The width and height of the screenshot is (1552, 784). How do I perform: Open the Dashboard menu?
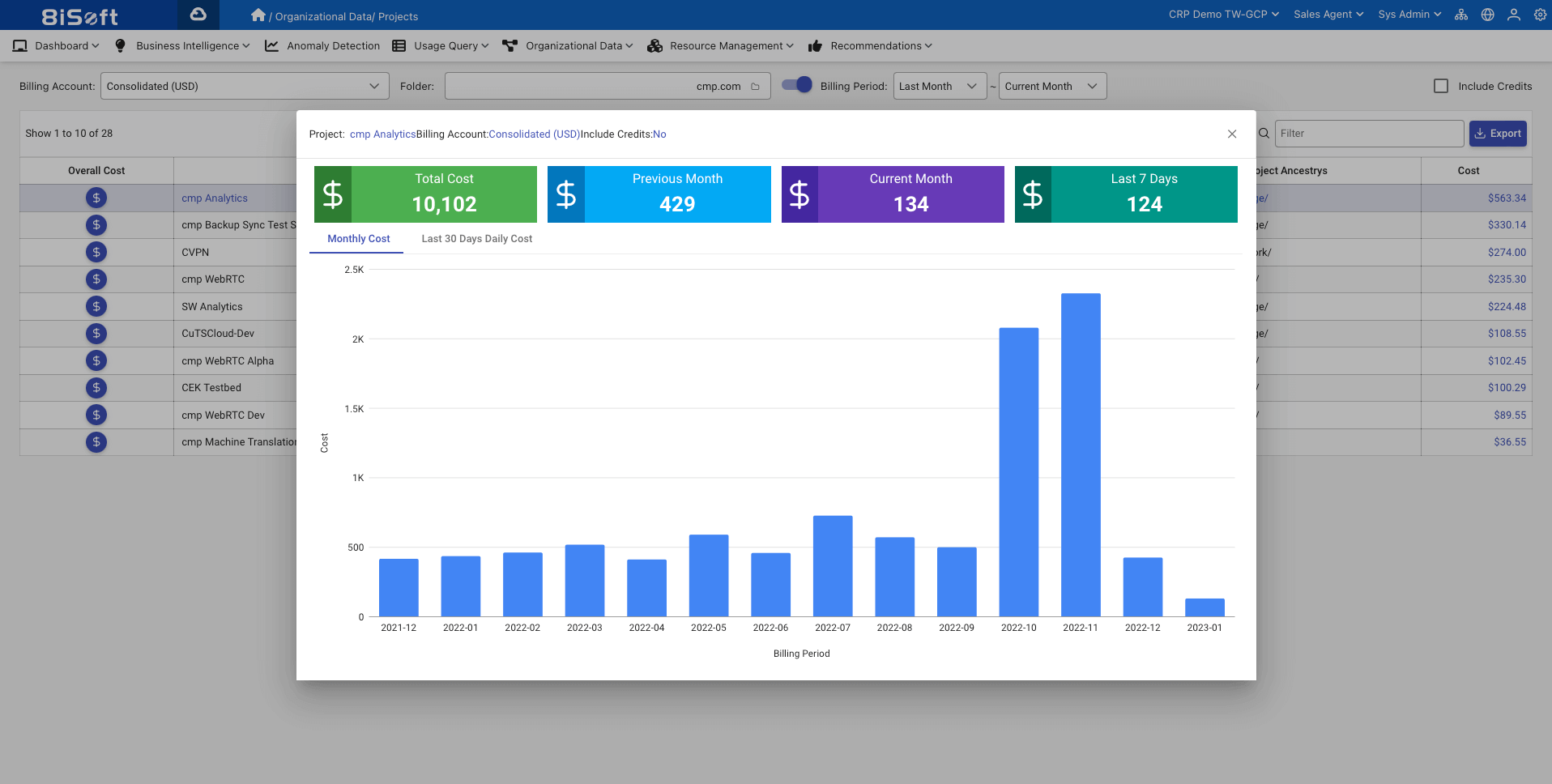(x=56, y=46)
